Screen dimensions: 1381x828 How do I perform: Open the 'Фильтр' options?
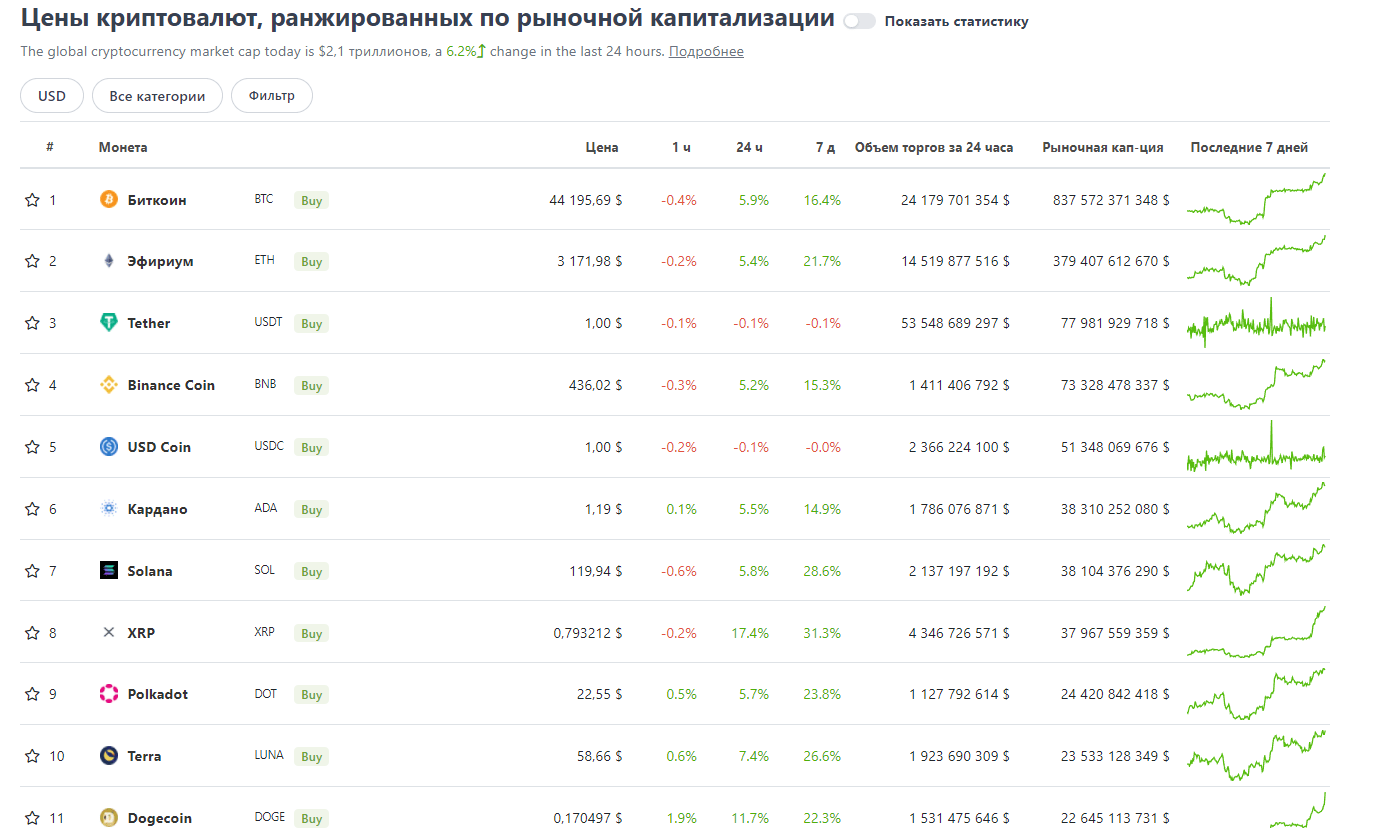click(x=272, y=96)
